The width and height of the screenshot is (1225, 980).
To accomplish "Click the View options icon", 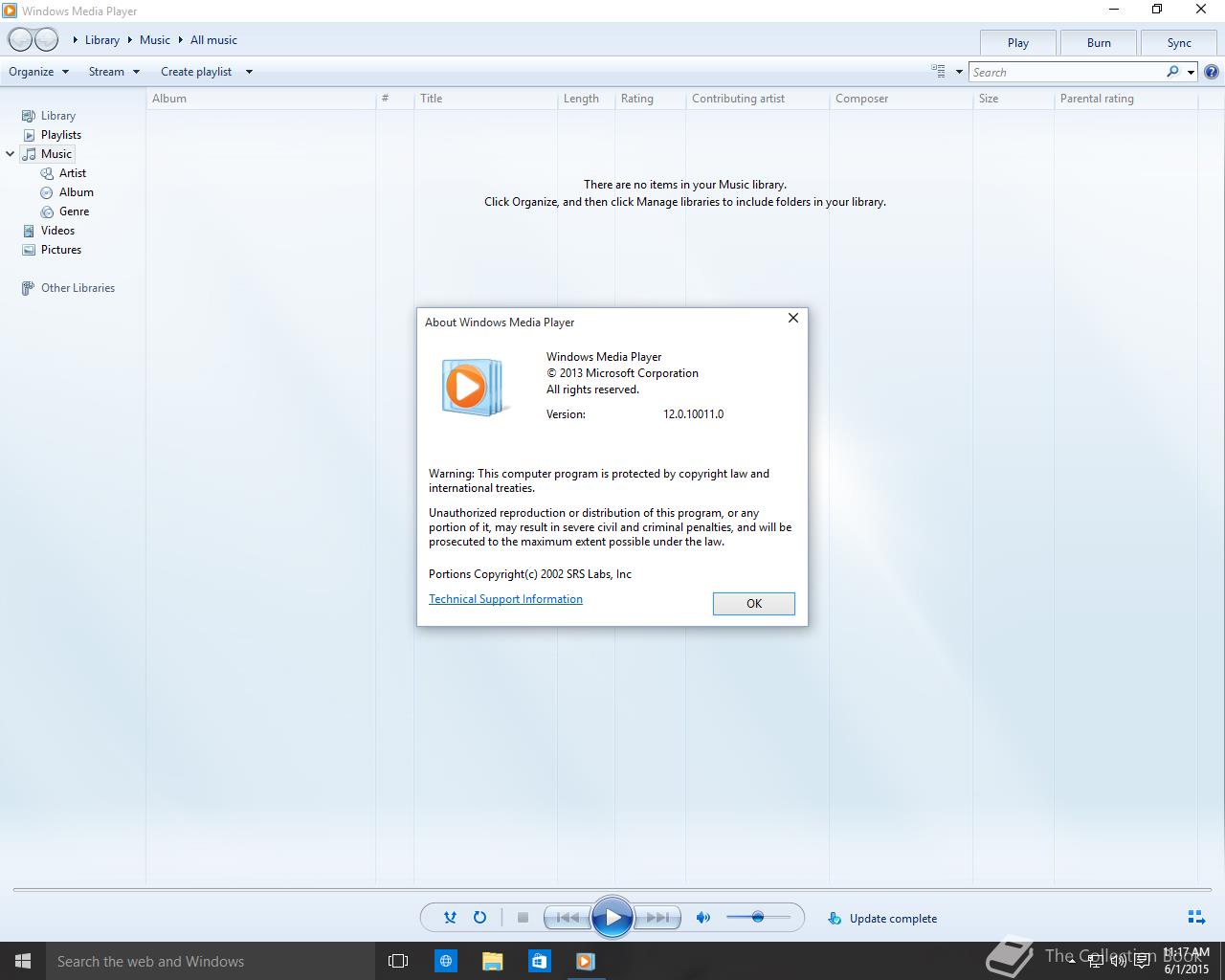I will (938, 71).
